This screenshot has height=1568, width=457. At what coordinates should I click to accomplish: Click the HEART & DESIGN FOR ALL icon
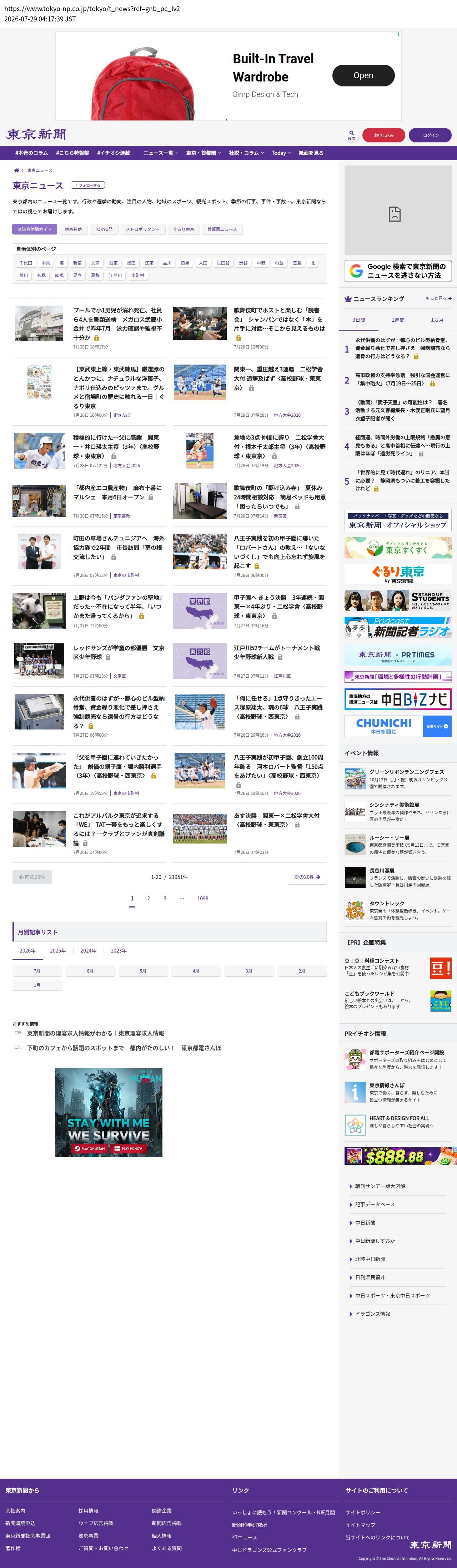[x=355, y=1125]
